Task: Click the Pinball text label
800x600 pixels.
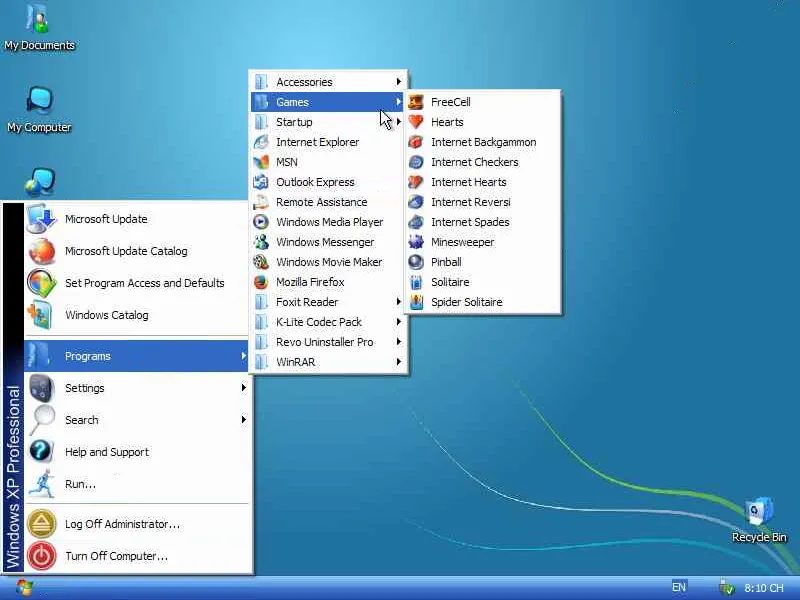Action: (x=446, y=262)
